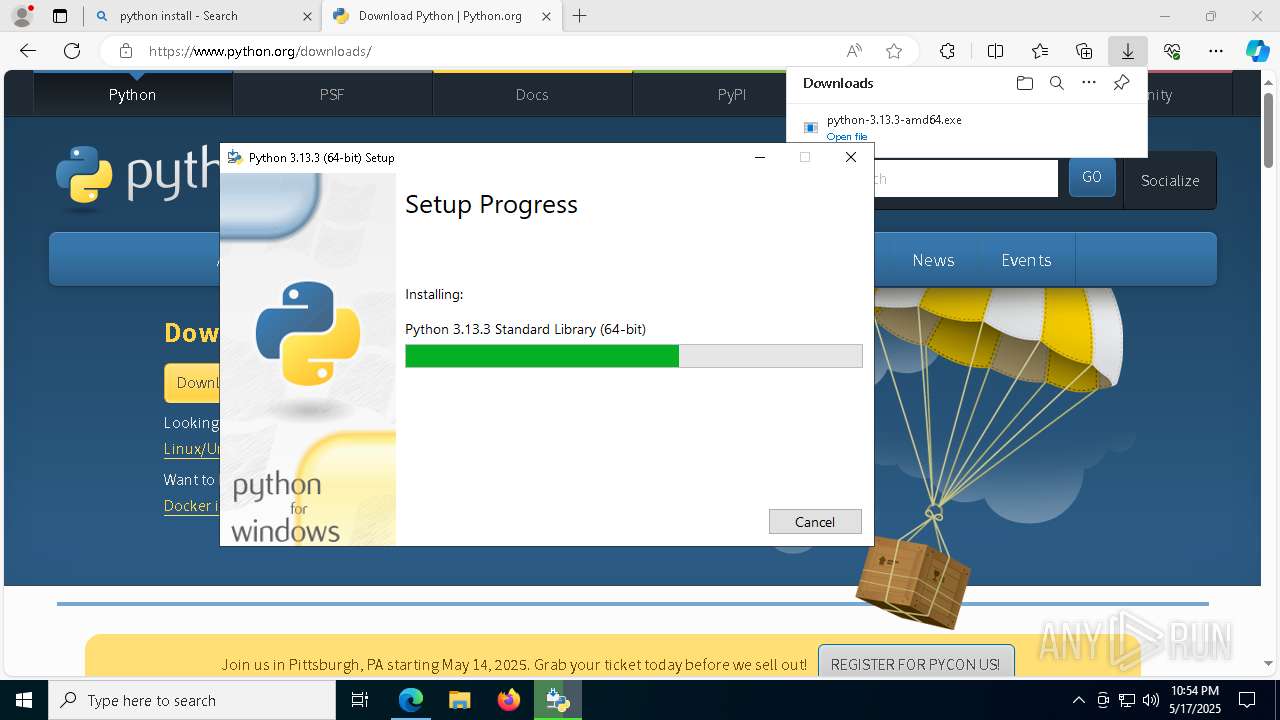1280x720 pixels.
Task: Open the Socialize menu
Action: 1170,180
